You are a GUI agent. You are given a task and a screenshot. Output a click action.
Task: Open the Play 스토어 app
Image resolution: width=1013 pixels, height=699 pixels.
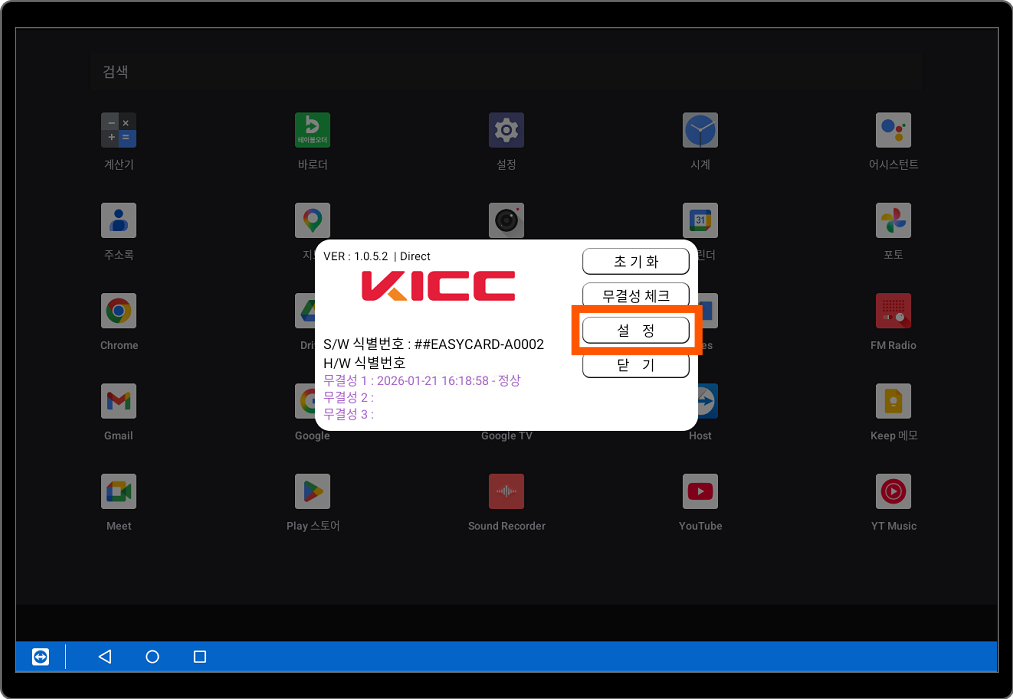click(x=312, y=492)
